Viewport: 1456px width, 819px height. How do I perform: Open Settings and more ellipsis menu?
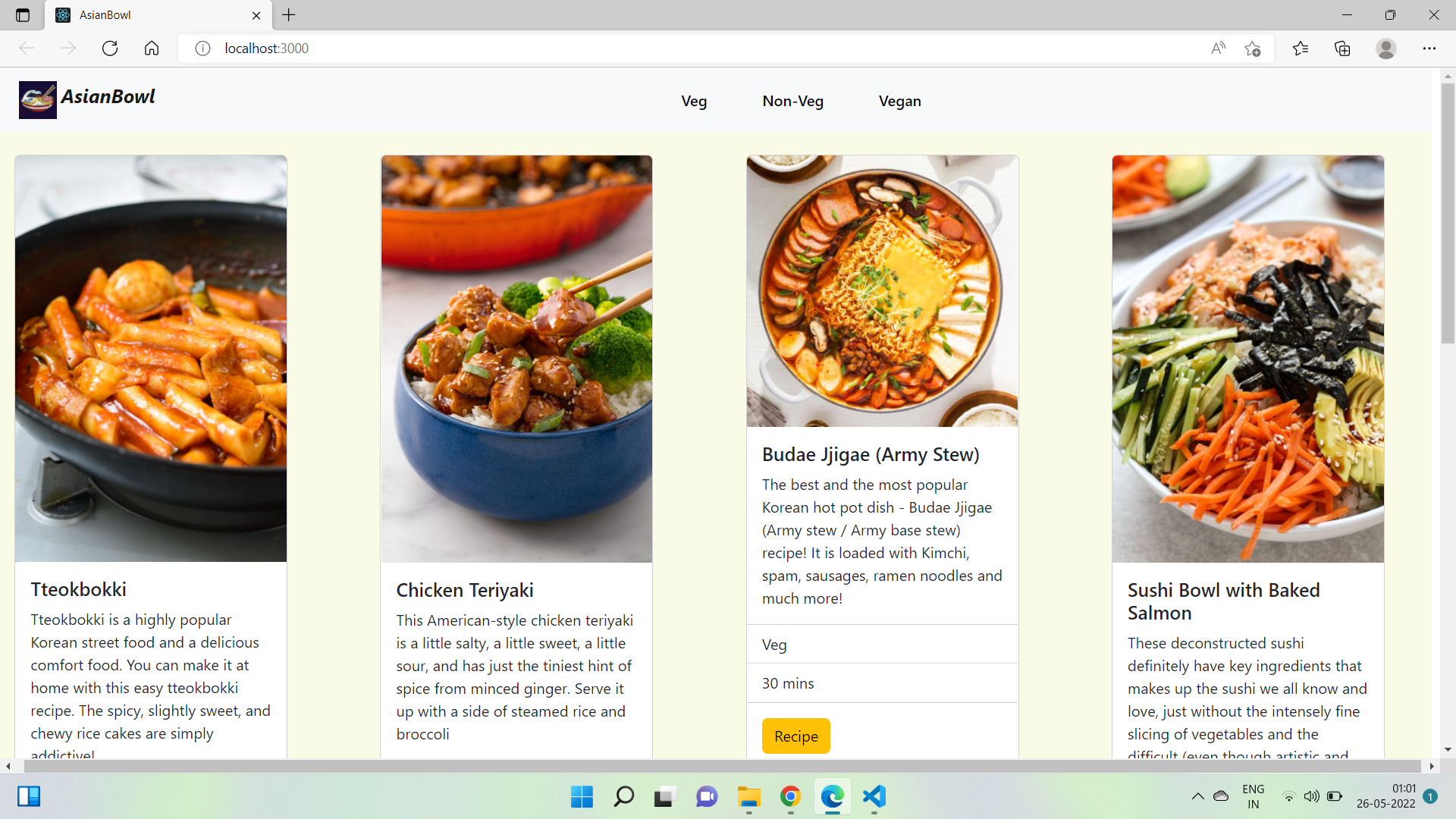pyautogui.click(x=1429, y=49)
